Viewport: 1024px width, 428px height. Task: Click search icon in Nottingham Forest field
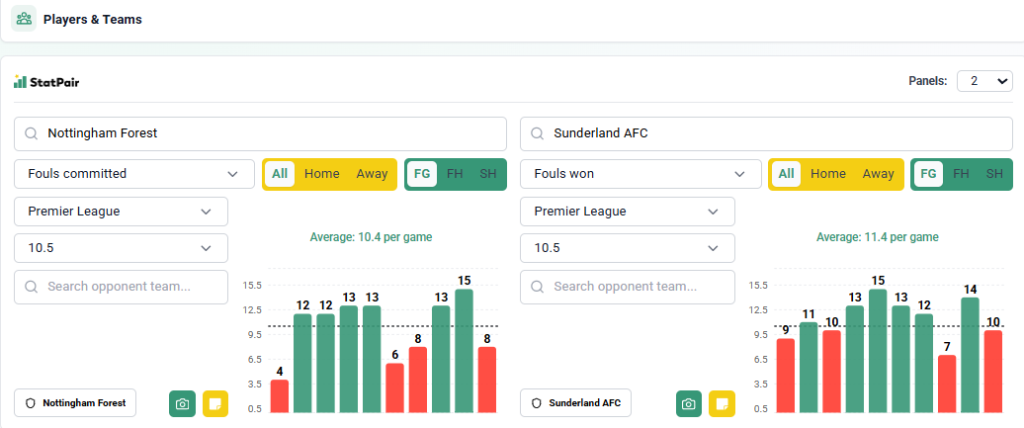pos(32,133)
